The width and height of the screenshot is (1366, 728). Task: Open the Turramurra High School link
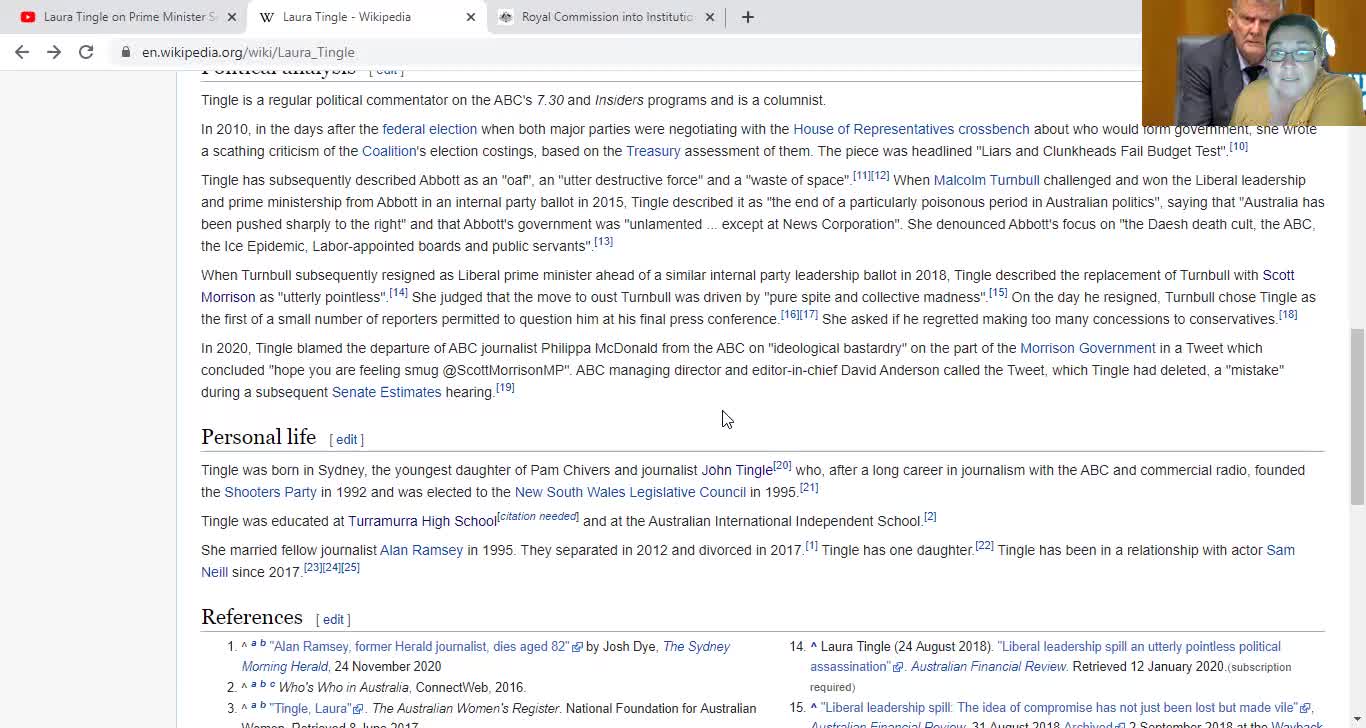pyautogui.click(x=422, y=521)
